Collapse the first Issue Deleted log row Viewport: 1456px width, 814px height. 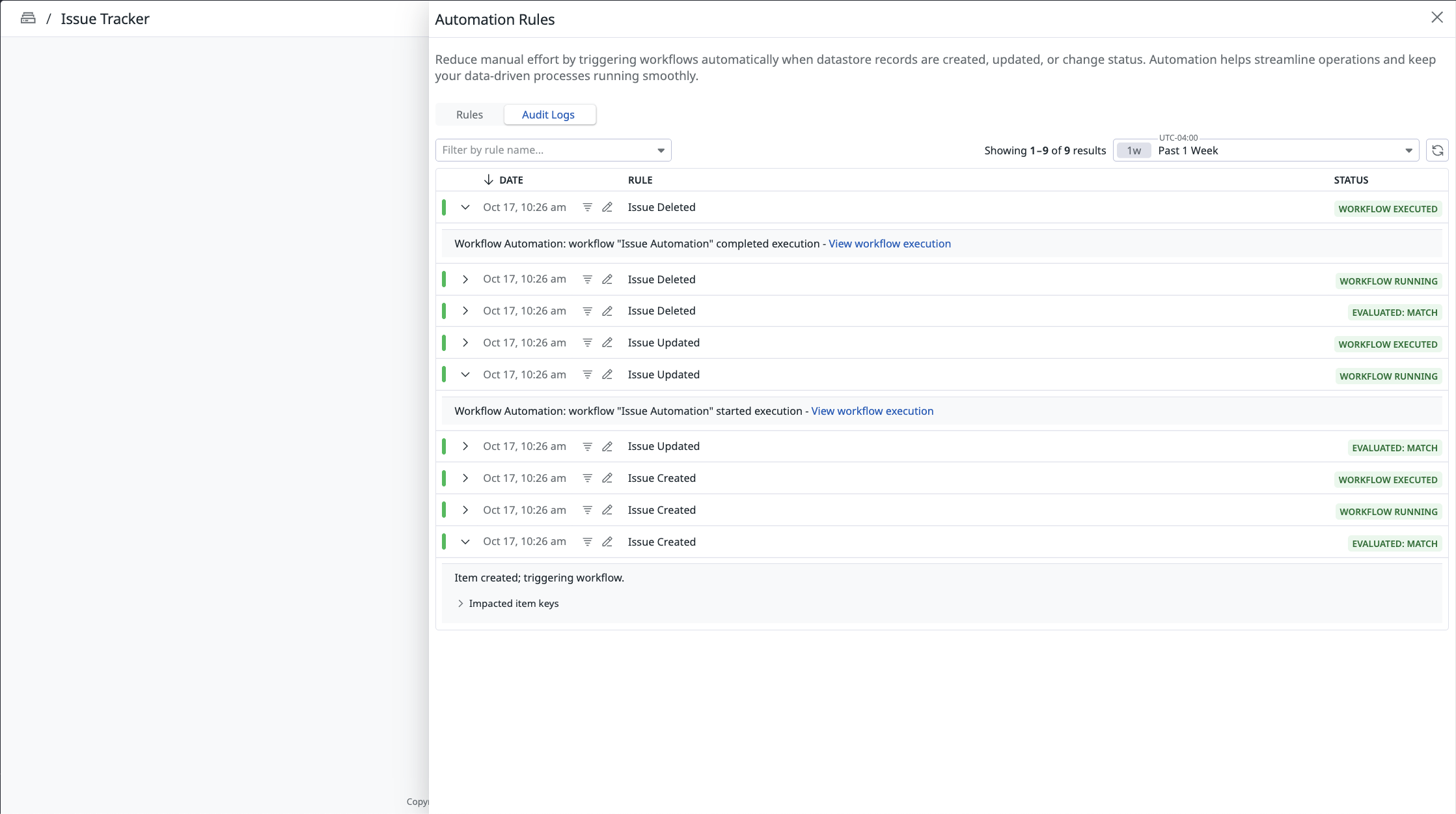click(465, 207)
